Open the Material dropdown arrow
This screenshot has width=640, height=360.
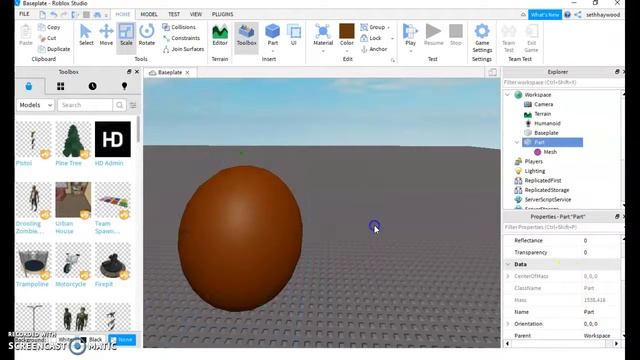[x=323, y=51]
